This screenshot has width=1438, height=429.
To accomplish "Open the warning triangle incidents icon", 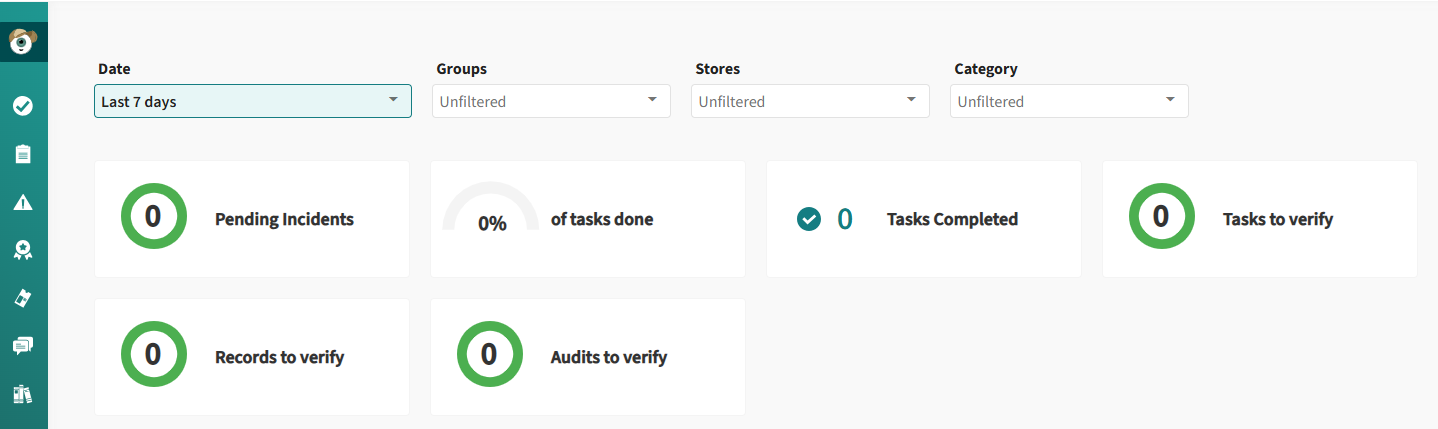I will click(x=23, y=202).
